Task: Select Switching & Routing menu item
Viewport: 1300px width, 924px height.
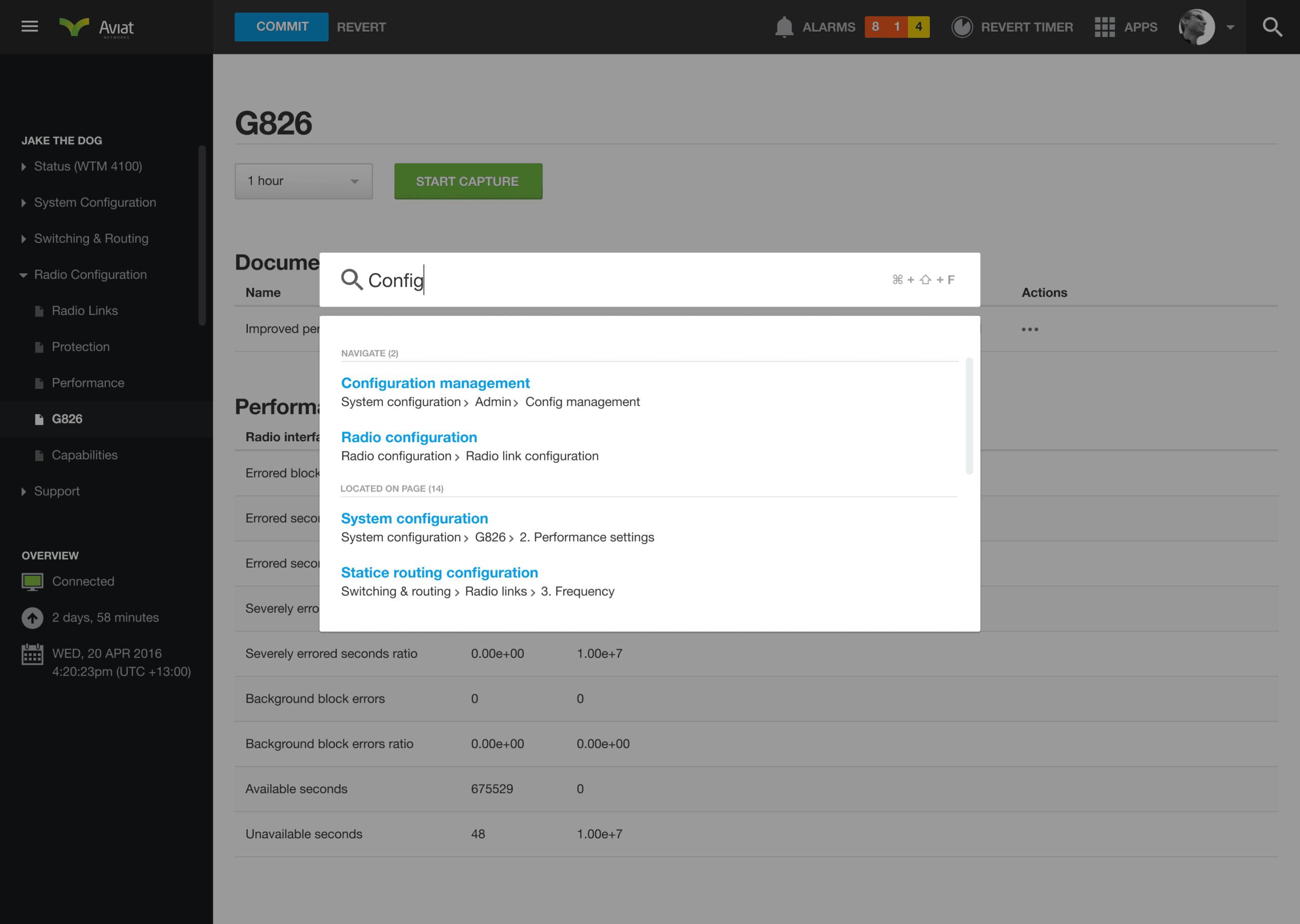Action: pyautogui.click(x=91, y=239)
